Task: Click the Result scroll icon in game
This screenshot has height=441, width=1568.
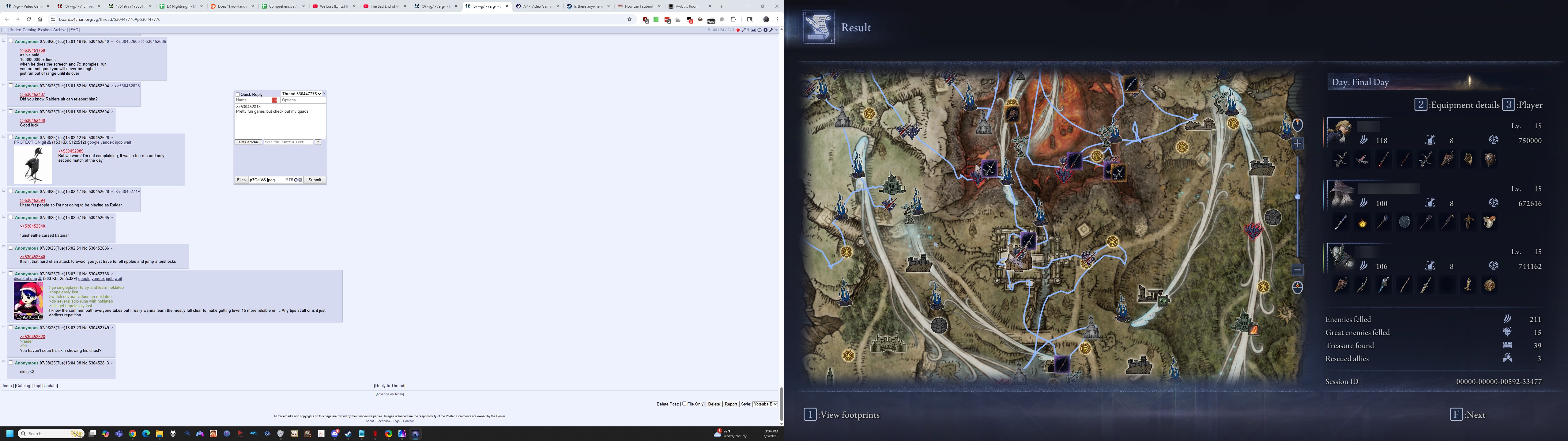Action: pyautogui.click(x=818, y=27)
